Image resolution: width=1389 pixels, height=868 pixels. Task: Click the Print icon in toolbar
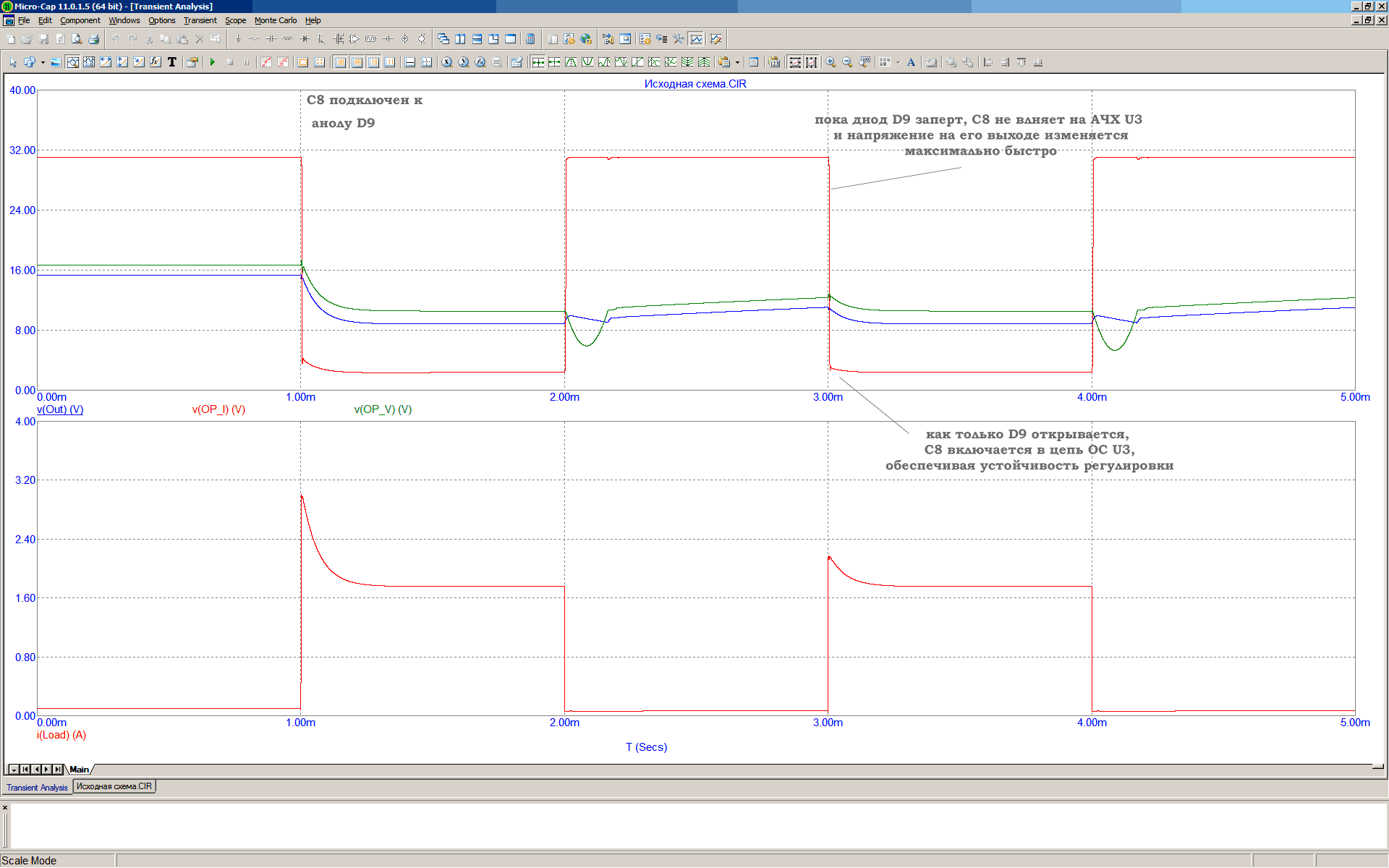93,39
